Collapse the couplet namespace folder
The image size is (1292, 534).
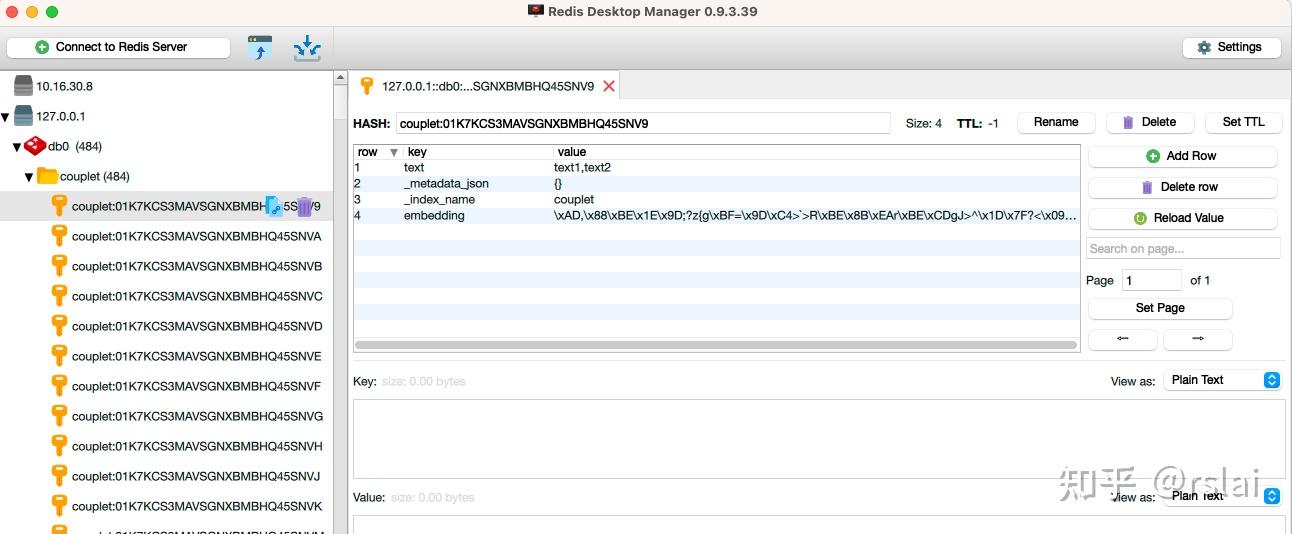(x=29, y=176)
